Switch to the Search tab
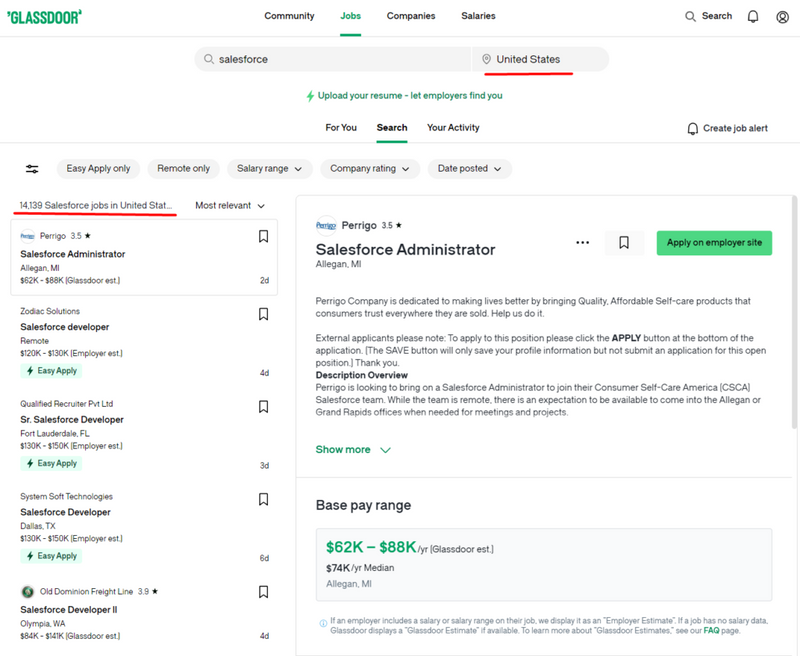This screenshot has width=800, height=656. pos(392,128)
